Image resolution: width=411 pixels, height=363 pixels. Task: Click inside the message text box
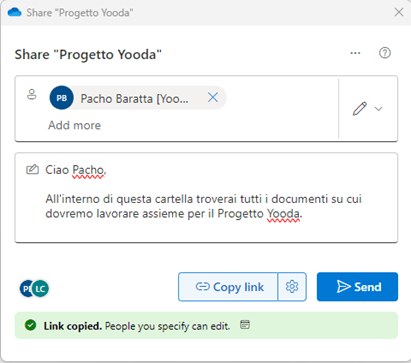point(206,198)
